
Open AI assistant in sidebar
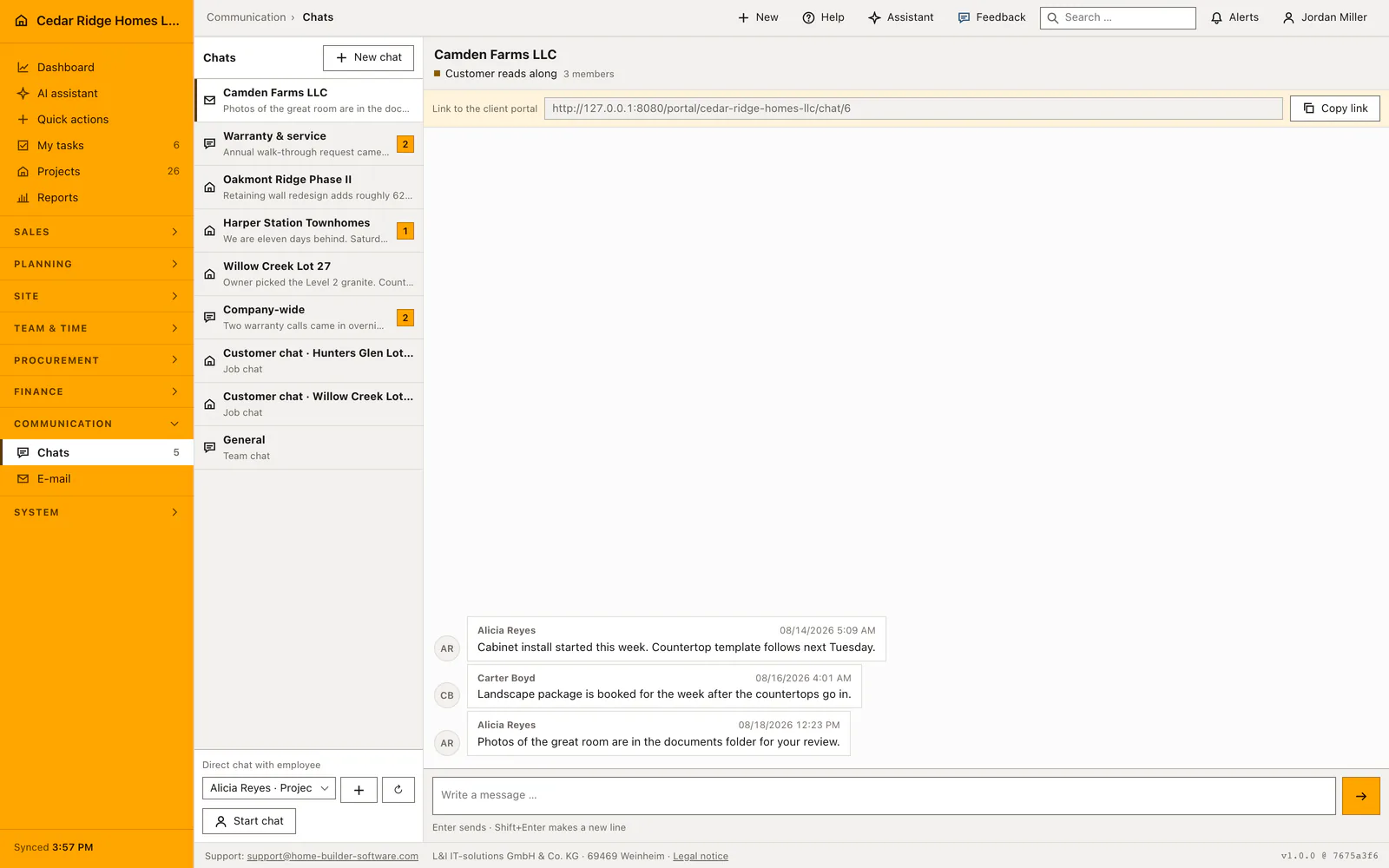96,93
